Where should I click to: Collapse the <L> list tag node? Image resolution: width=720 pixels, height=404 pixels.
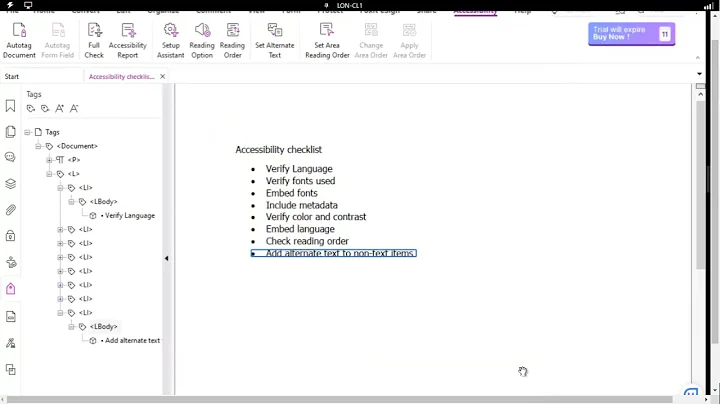coord(49,174)
